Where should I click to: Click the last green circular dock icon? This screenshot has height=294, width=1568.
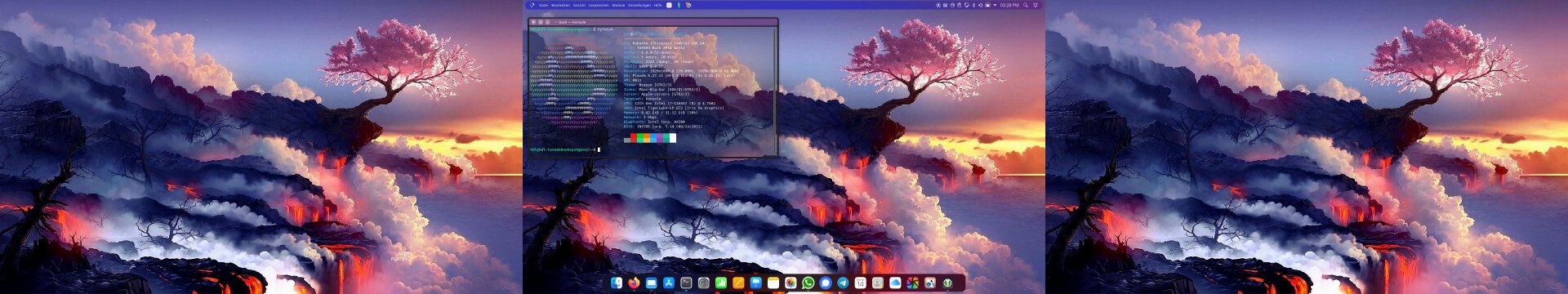(x=947, y=283)
